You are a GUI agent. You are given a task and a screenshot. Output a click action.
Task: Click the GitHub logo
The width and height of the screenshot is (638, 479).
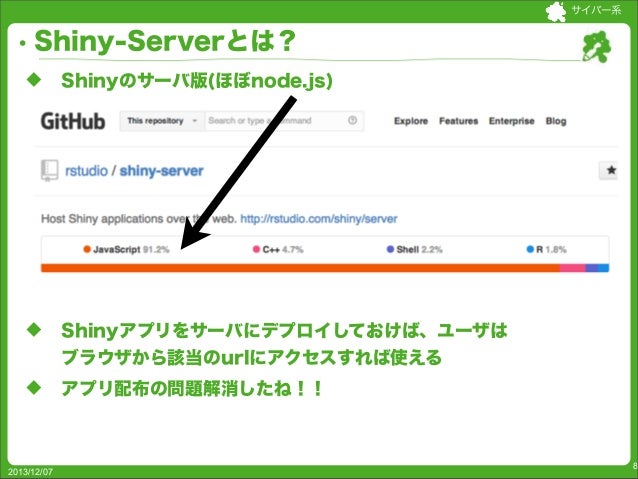pos(73,121)
